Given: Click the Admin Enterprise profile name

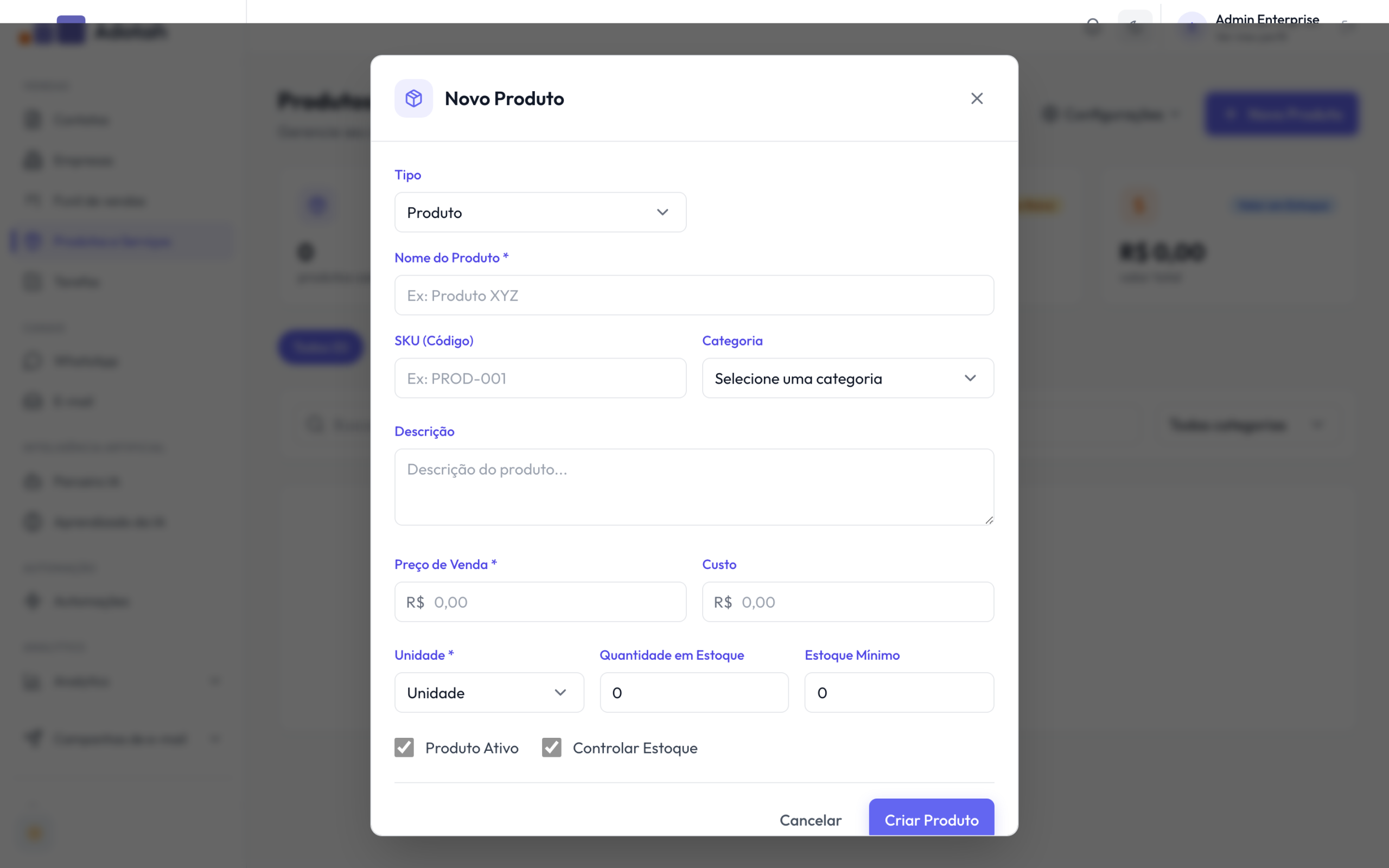Looking at the screenshot, I should 1267,19.
